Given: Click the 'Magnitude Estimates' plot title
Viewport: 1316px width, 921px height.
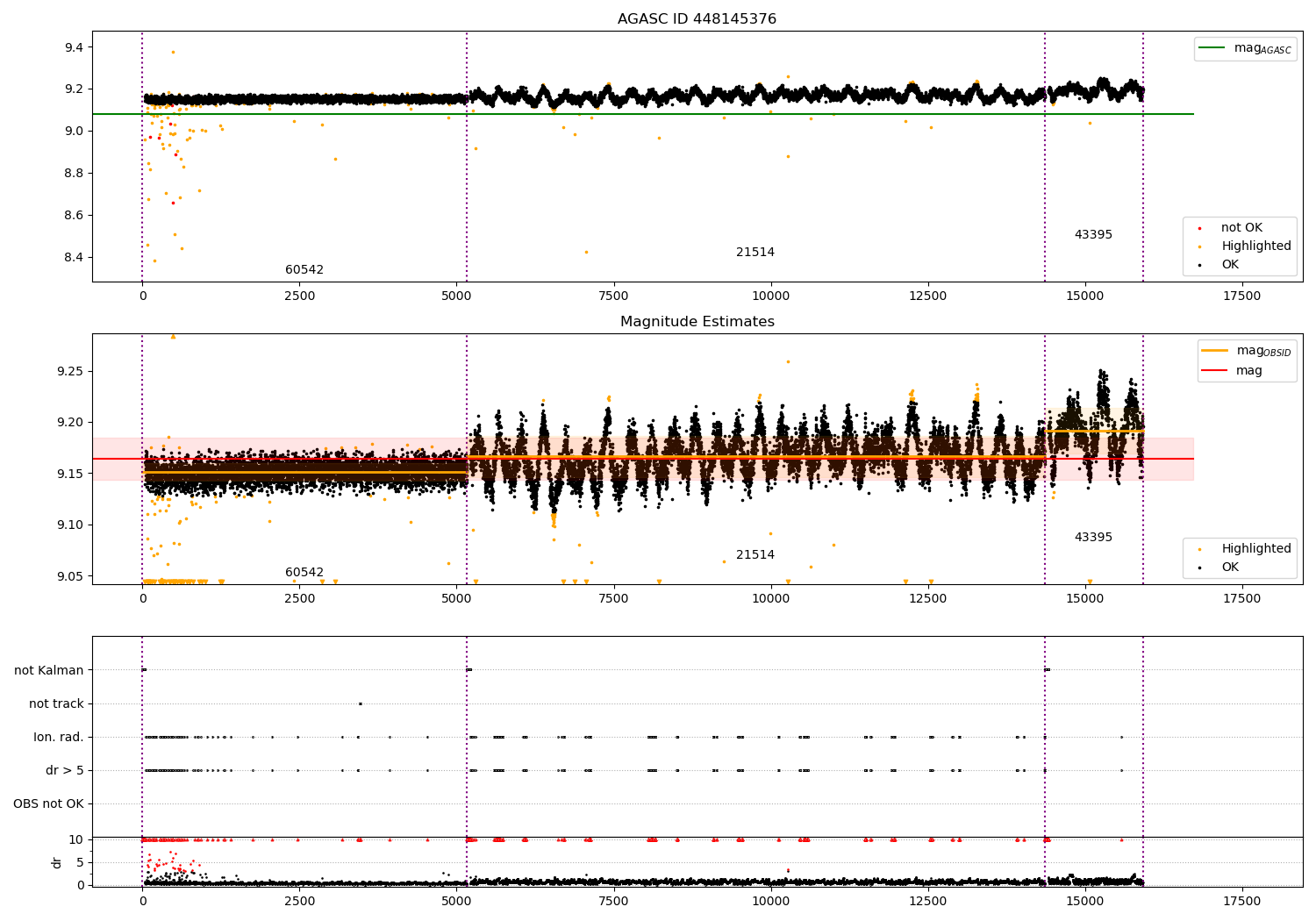Looking at the screenshot, I should [697, 322].
